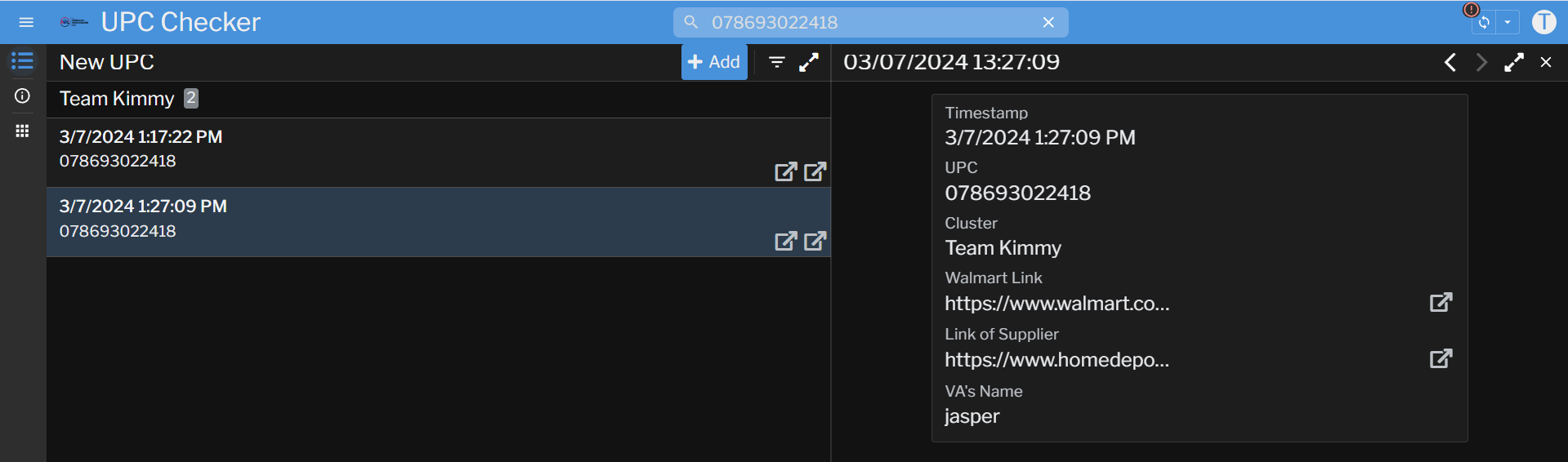Image resolution: width=1568 pixels, height=462 pixels.
Task: Open the grid apps view in sidebar
Action: point(22,131)
